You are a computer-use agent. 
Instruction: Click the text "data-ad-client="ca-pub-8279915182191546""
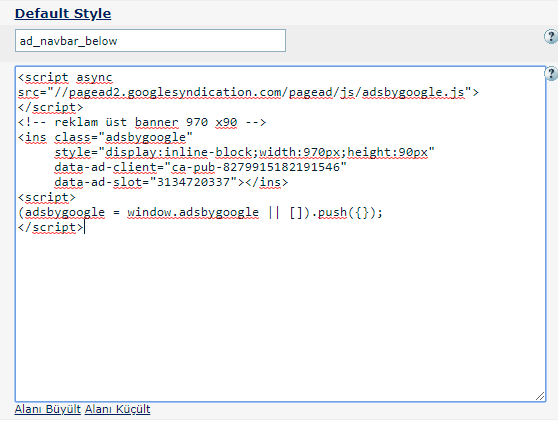[x=200, y=167]
